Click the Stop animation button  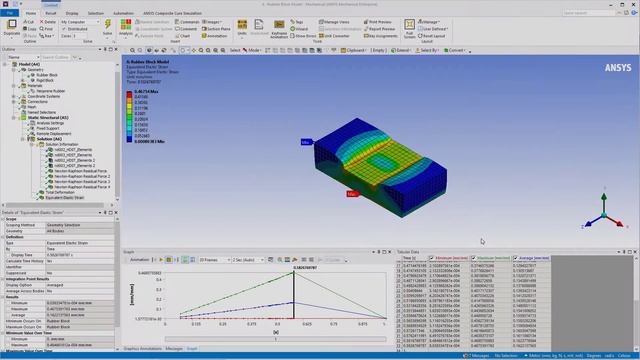(169, 260)
